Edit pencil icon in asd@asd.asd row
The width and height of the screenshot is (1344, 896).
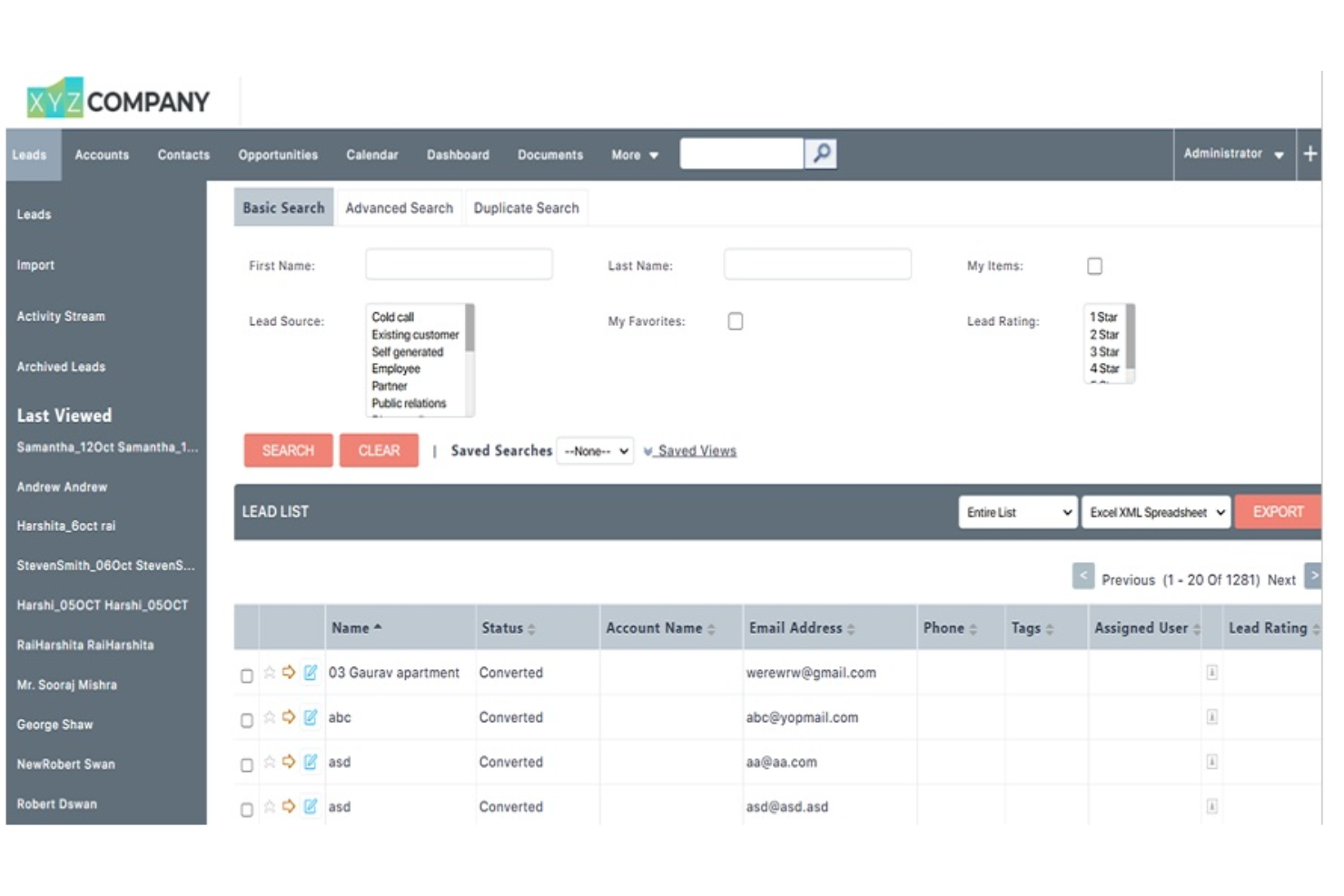coord(311,805)
